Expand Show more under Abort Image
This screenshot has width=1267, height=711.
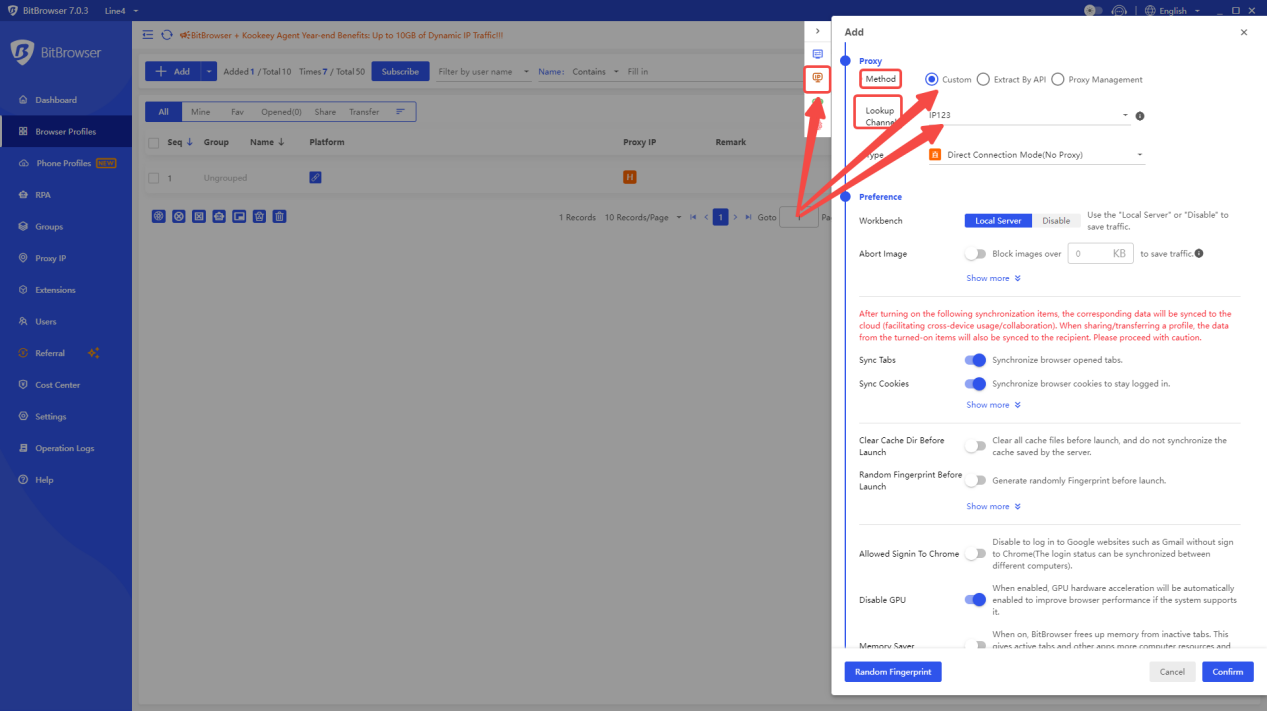pos(993,278)
